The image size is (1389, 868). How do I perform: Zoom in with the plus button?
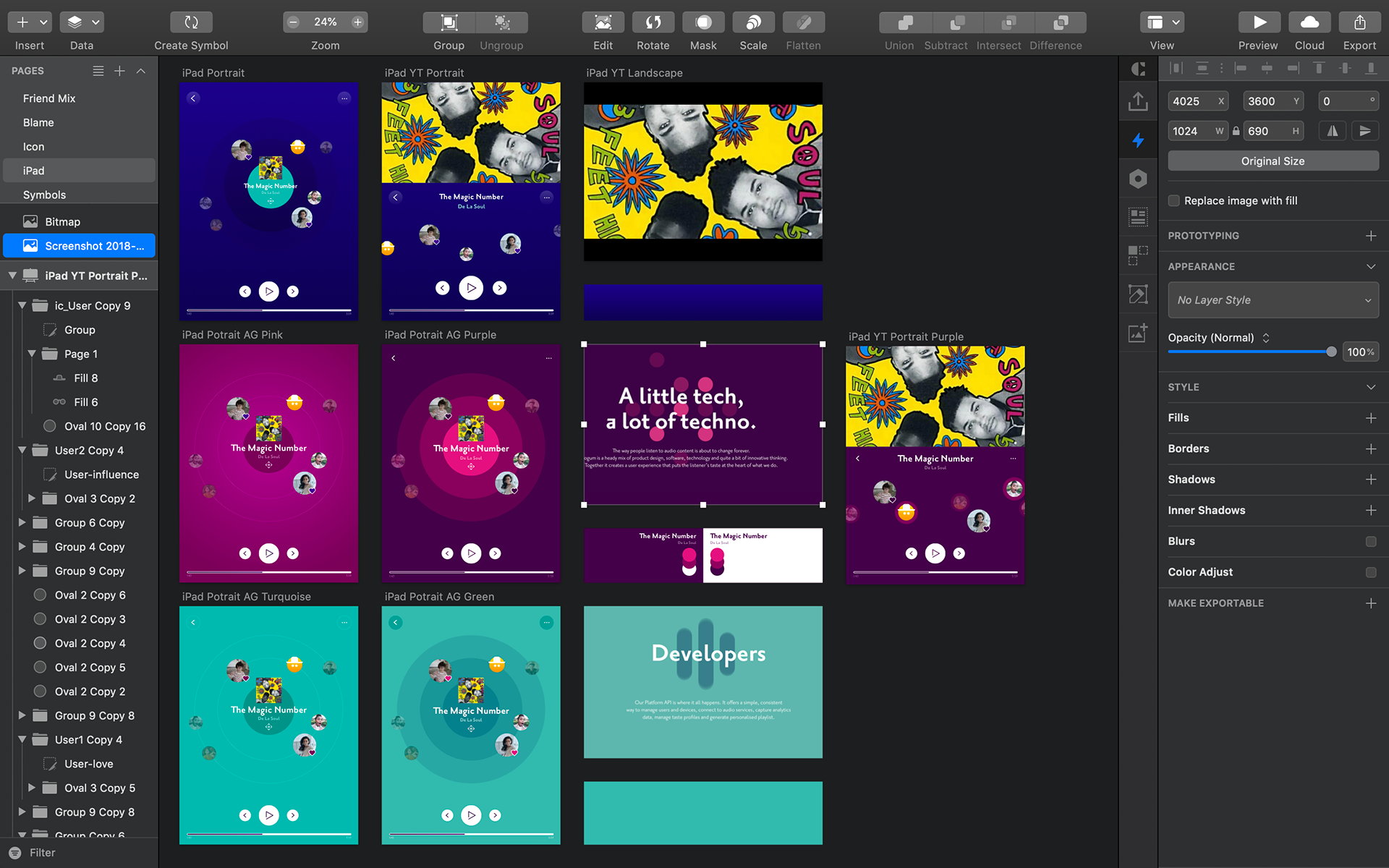point(357,22)
